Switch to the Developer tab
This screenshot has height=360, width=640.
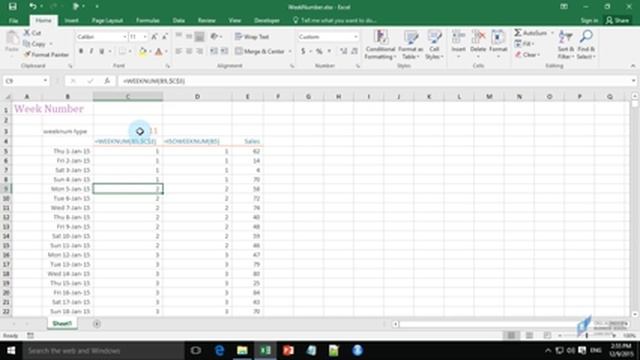click(x=267, y=20)
